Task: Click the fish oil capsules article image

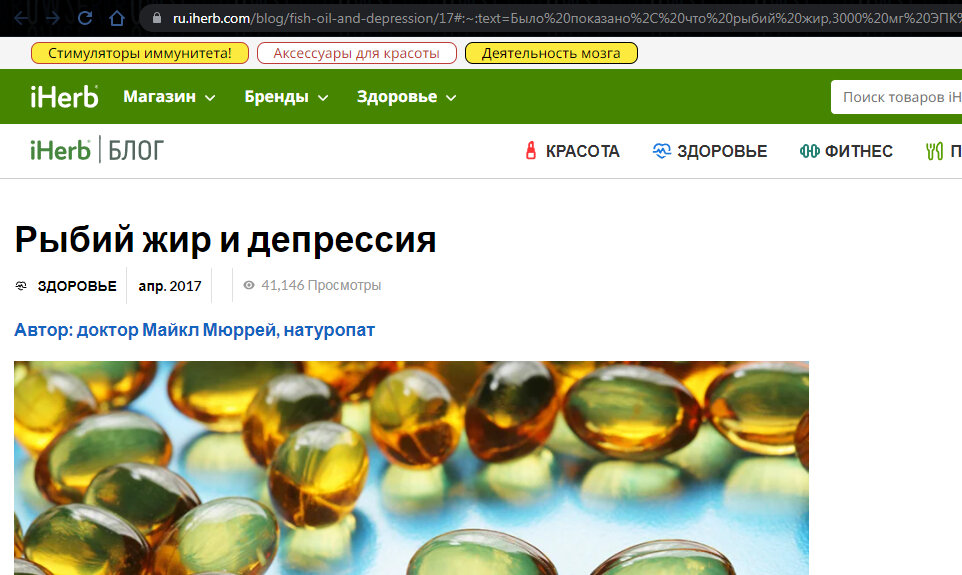Action: tap(411, 468)
